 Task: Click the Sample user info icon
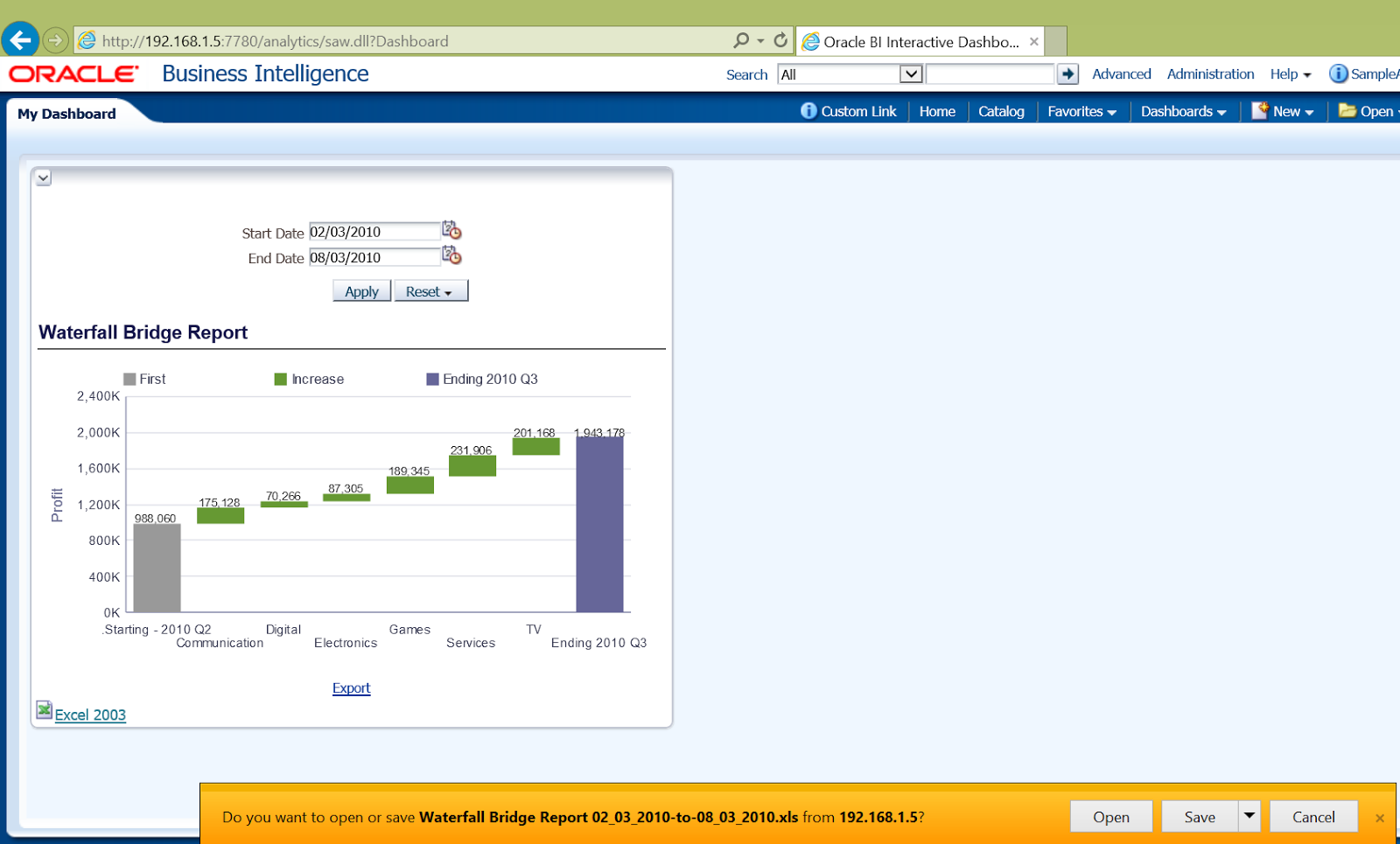(1339, 74)
